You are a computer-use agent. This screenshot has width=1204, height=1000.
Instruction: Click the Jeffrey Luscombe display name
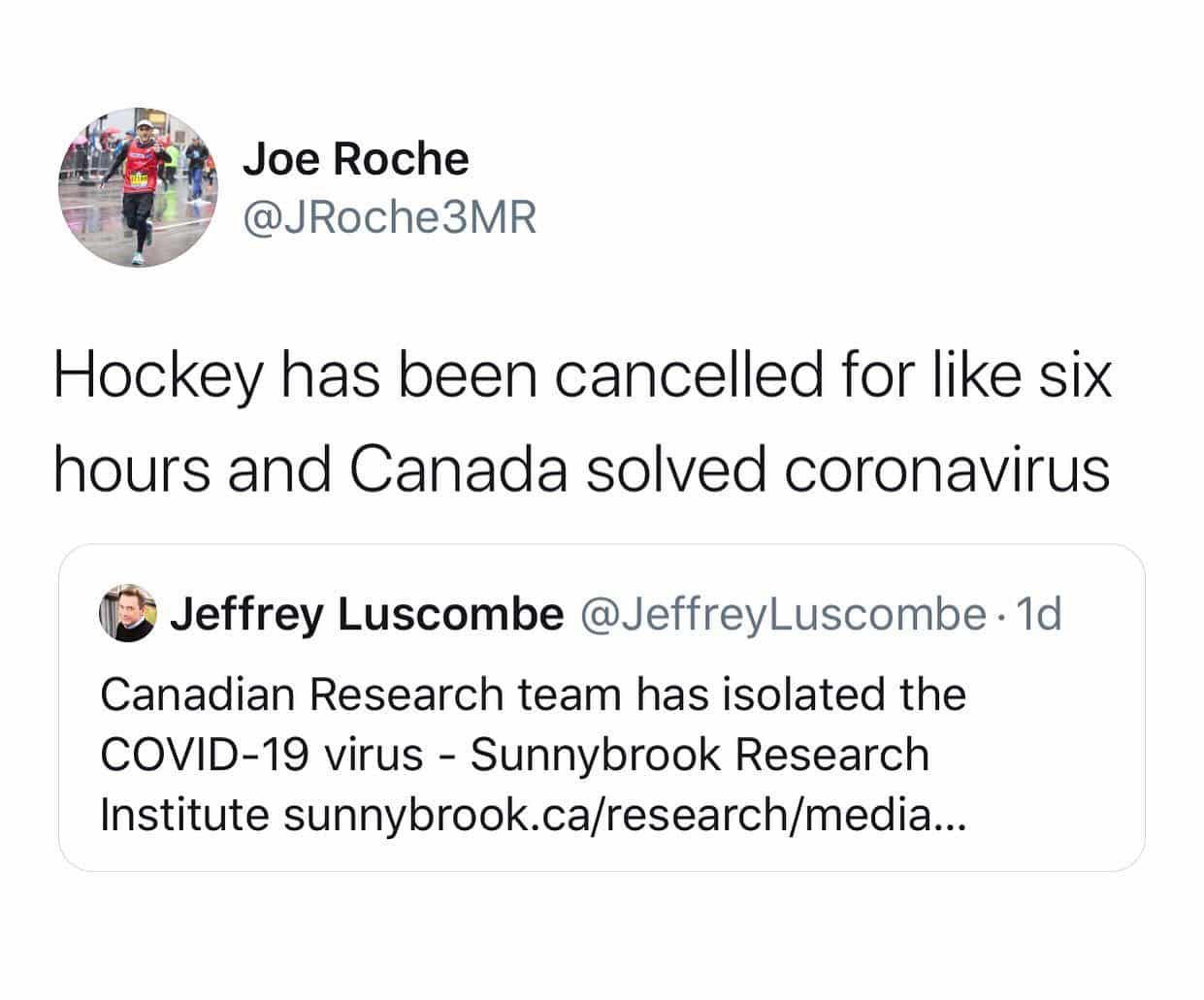(x=367, y=613)
